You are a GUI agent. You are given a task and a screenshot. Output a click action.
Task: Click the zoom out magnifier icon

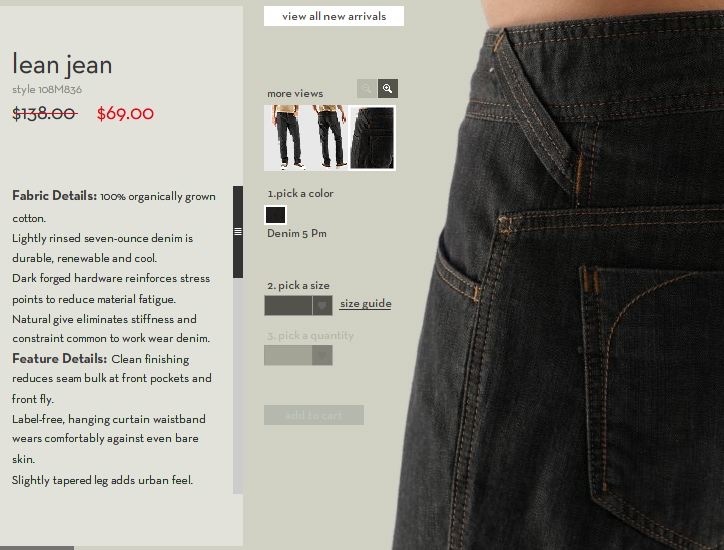tap(367, 88)
